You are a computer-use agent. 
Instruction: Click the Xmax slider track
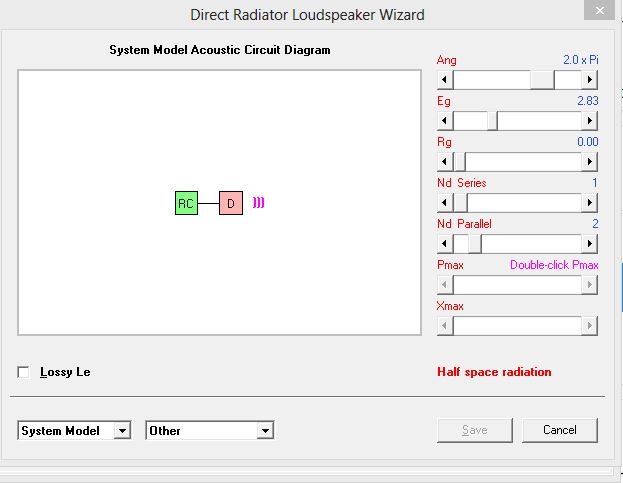pos(517,326)
